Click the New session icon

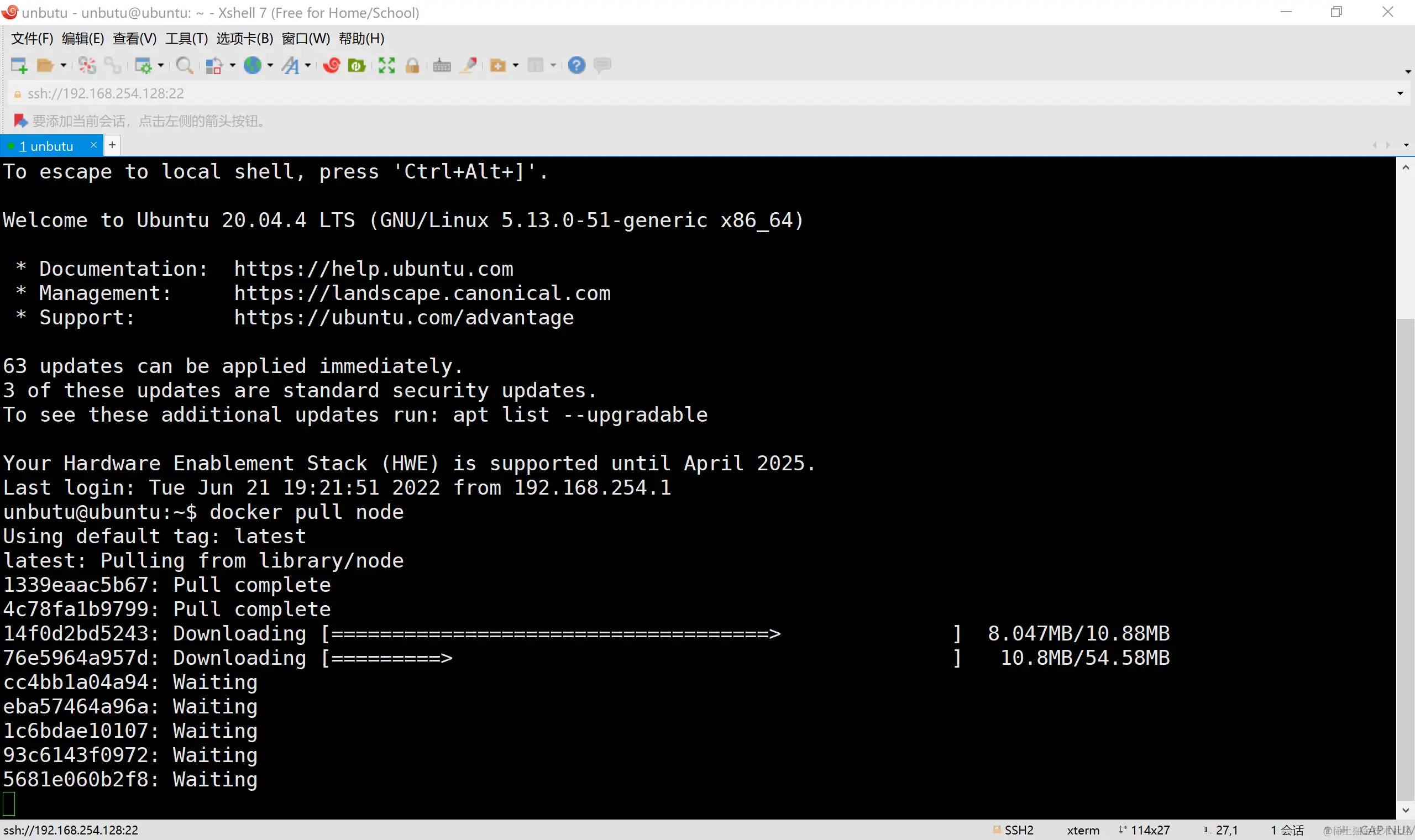click(19, 65)
